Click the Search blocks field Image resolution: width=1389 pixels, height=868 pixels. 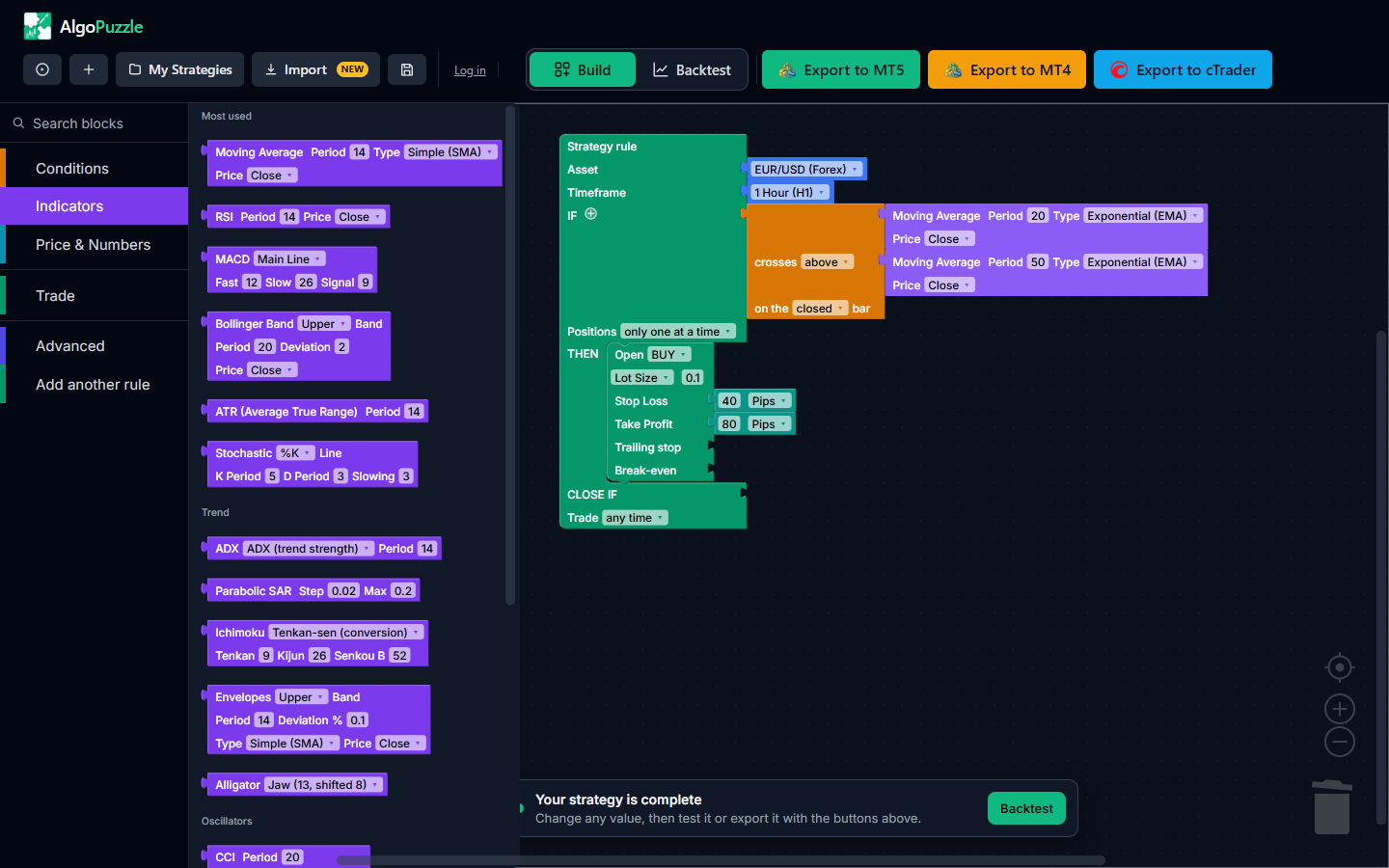(x=94, y=123)
